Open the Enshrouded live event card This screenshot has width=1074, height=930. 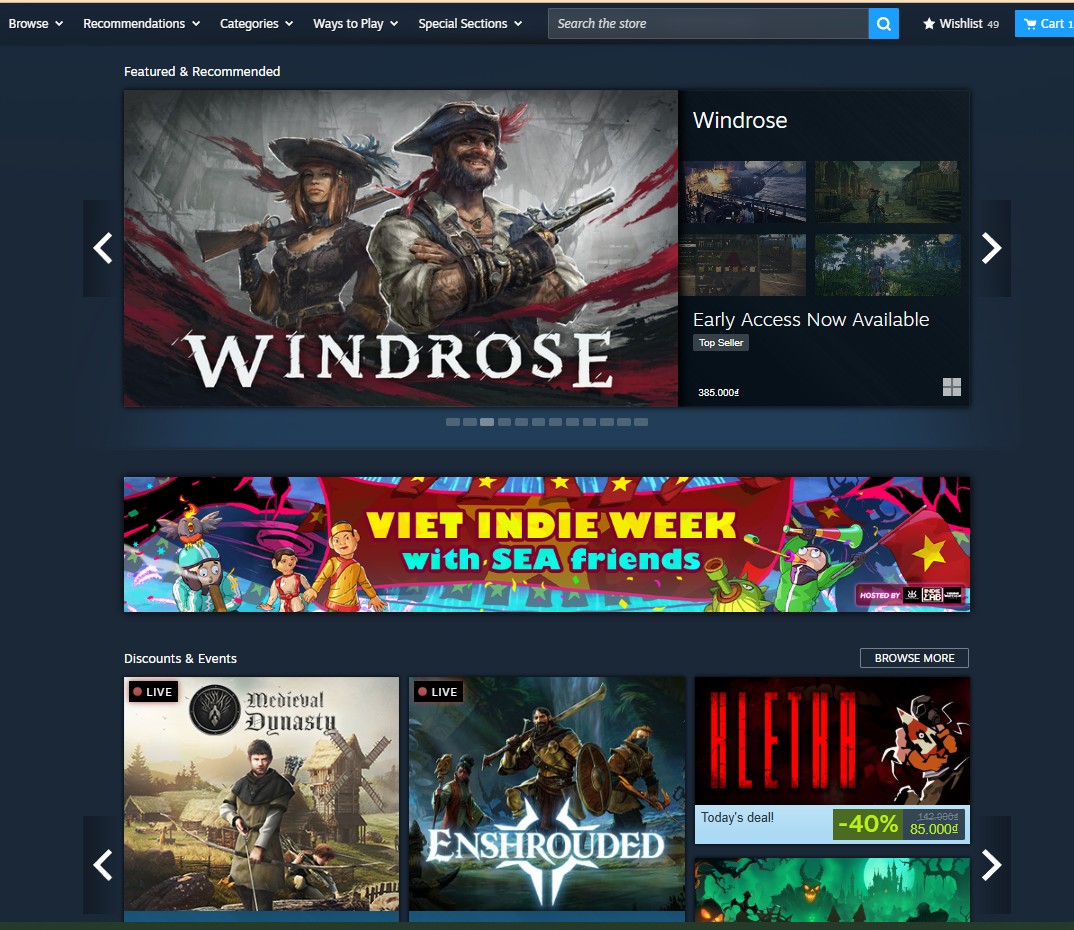click(x=547, y=799)
